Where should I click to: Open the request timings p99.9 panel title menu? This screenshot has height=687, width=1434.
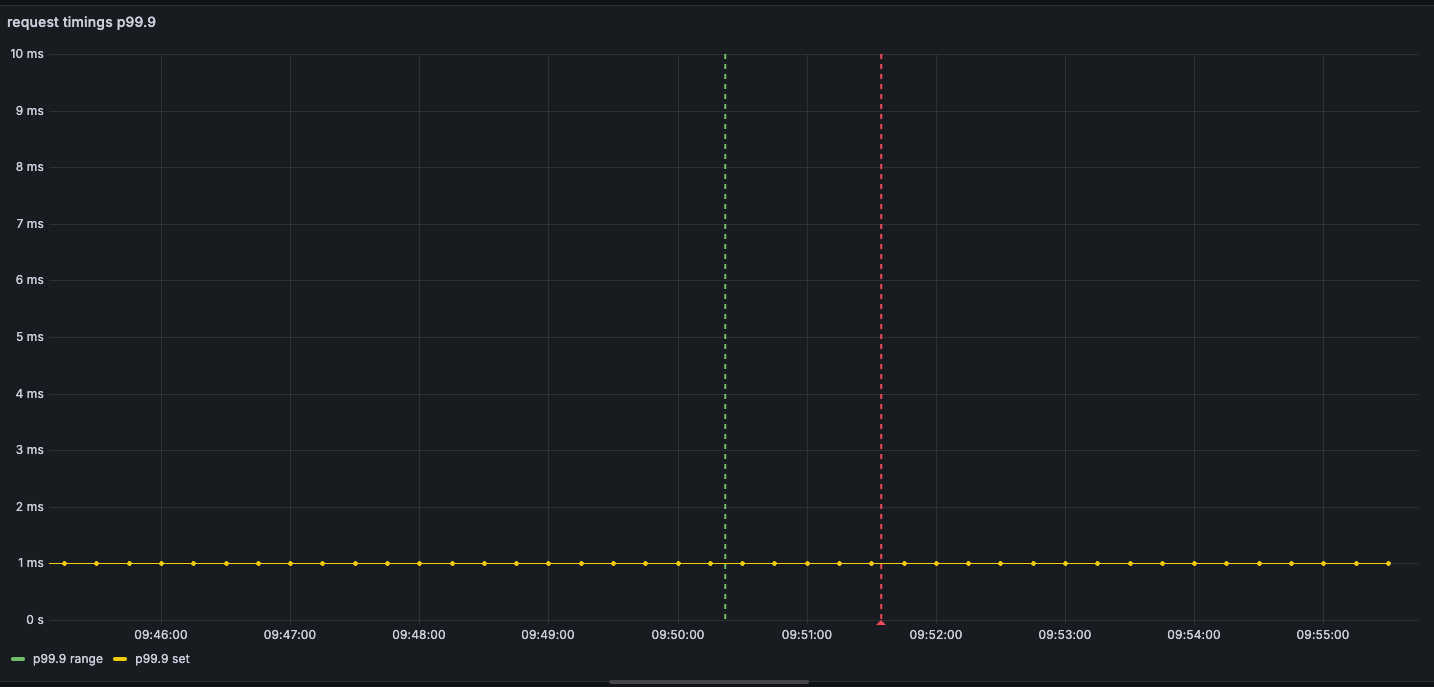click(81, 22)
